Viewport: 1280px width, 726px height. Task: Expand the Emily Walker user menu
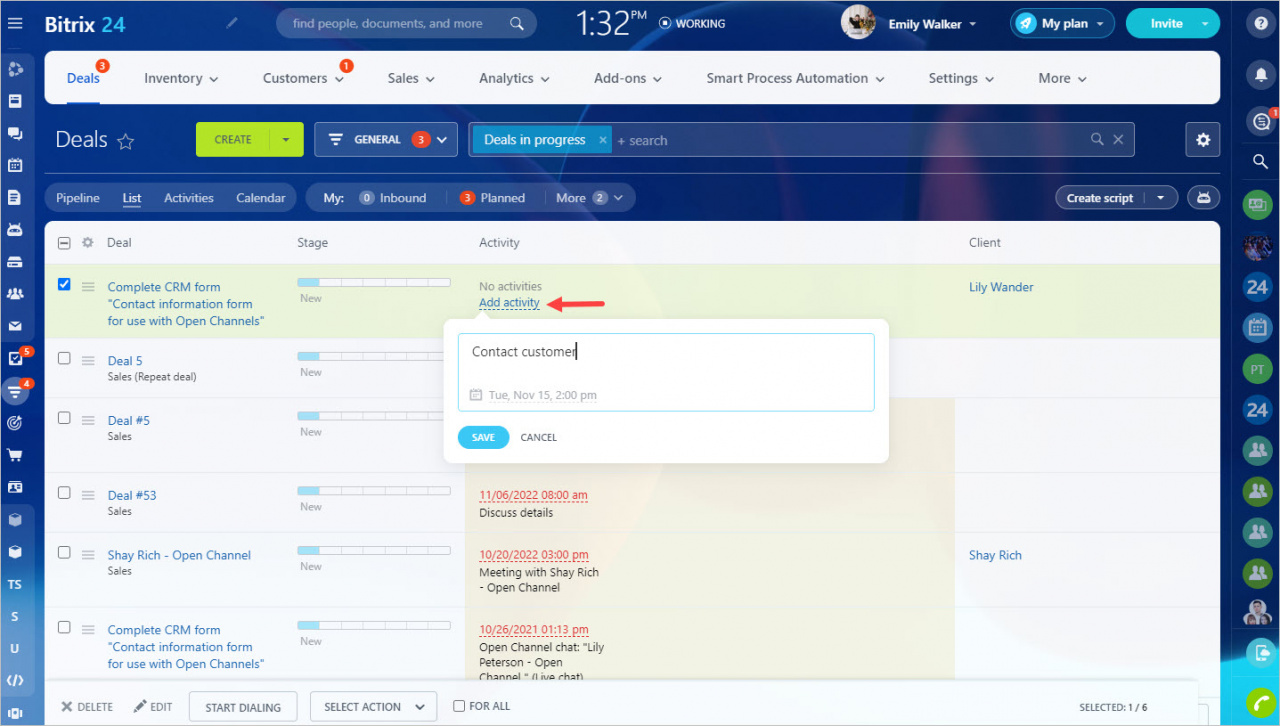[x=973, y=24]
